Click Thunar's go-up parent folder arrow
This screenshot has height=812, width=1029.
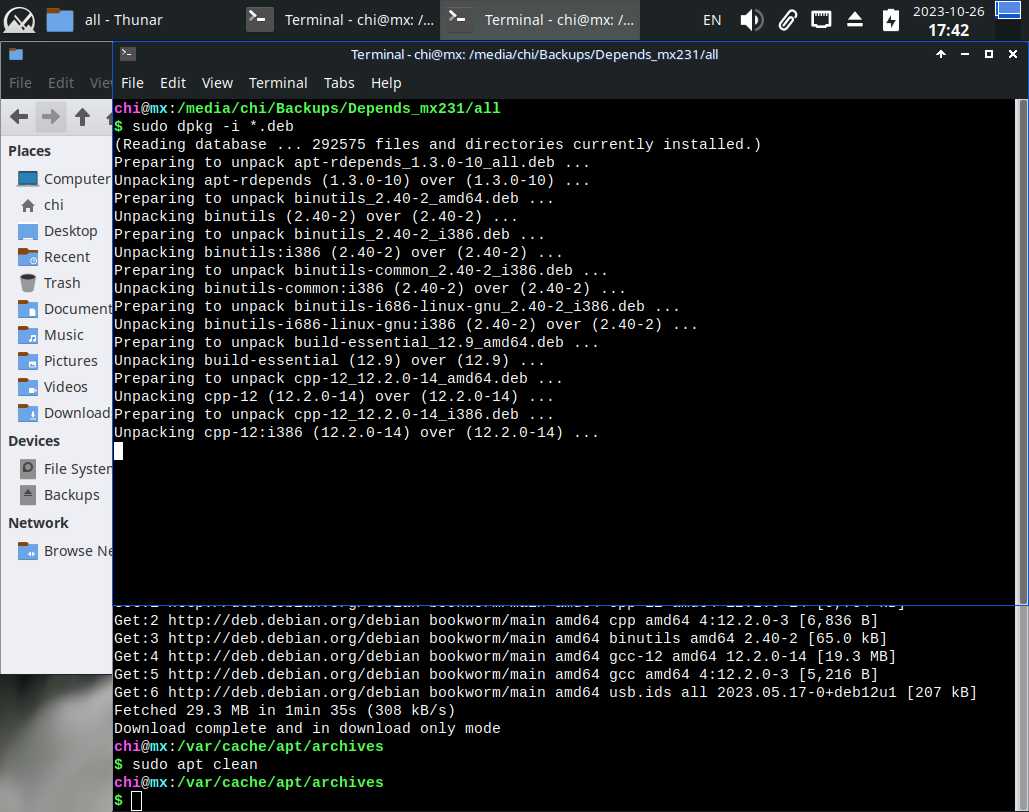(x=82, y=117)
